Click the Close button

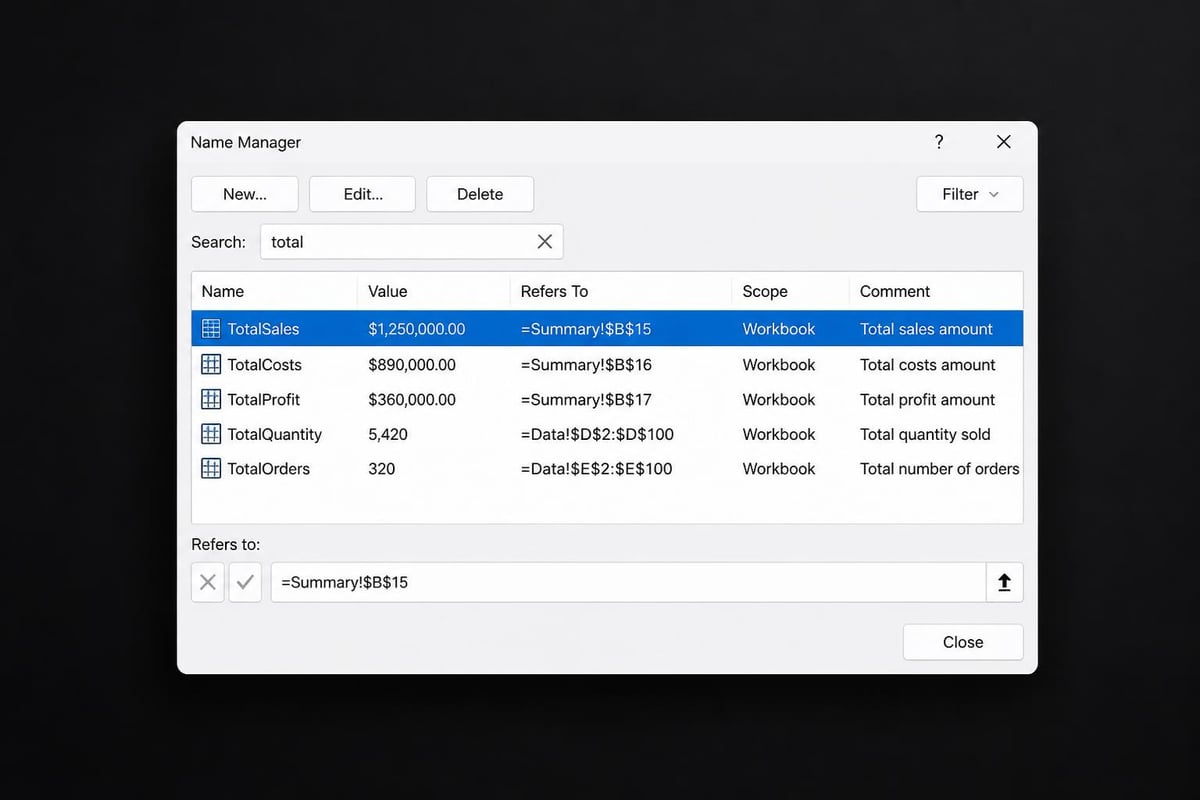963,642
